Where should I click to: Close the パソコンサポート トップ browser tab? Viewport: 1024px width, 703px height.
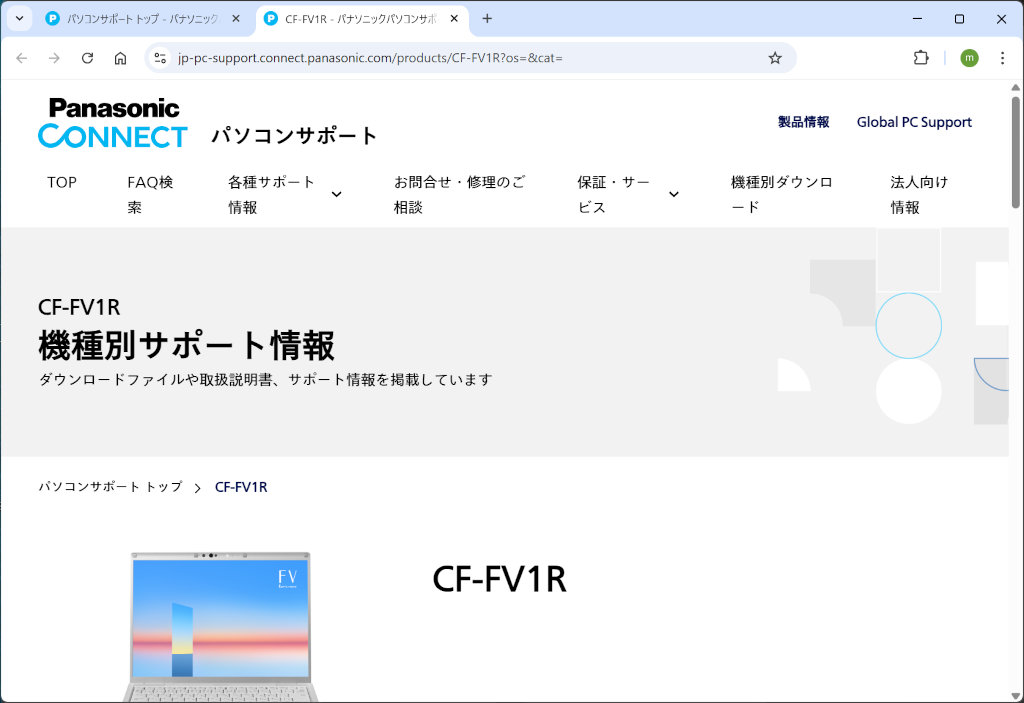[x=236, y=19]
